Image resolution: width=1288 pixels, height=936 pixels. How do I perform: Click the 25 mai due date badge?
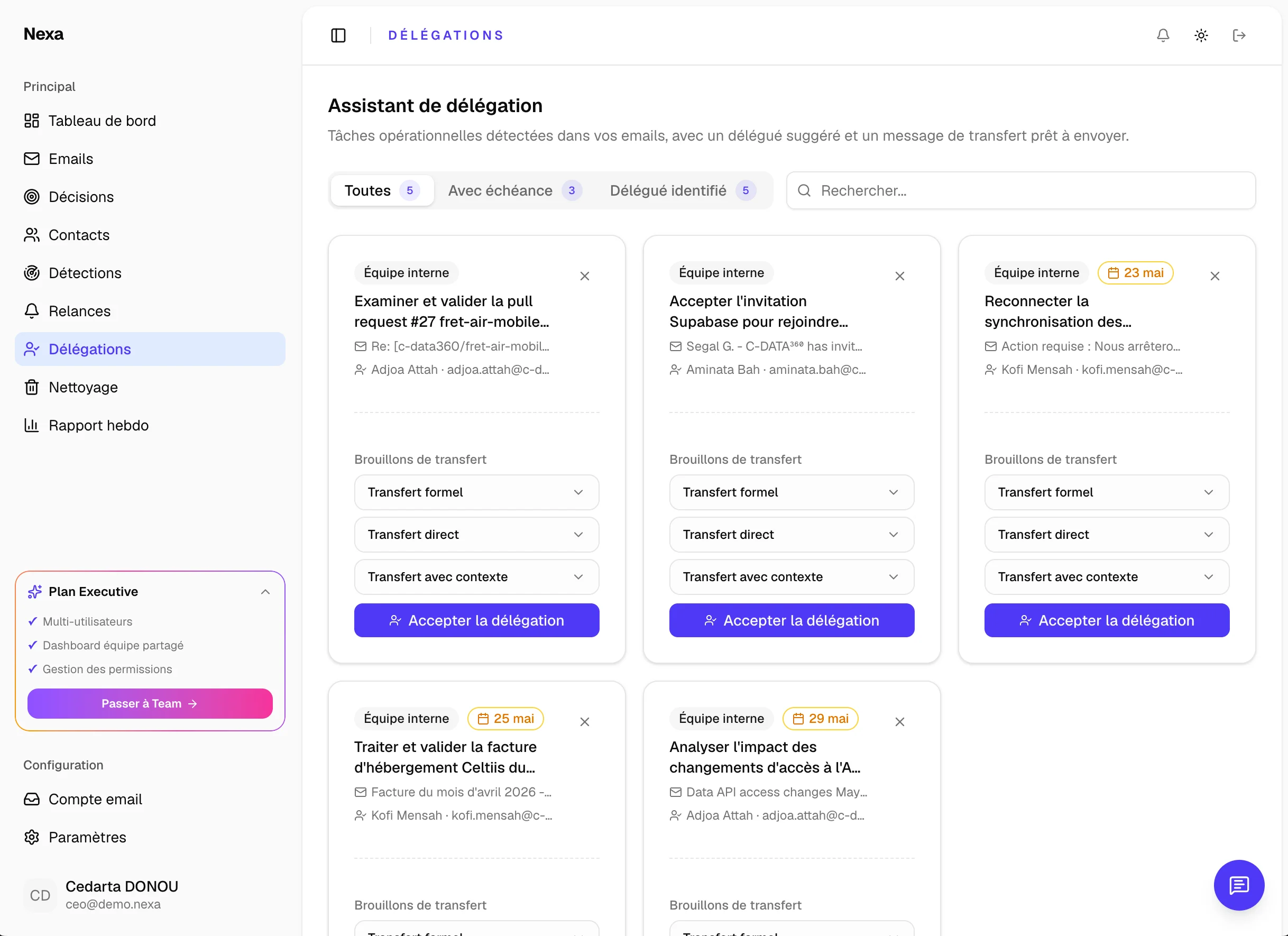tap(505, 719)
